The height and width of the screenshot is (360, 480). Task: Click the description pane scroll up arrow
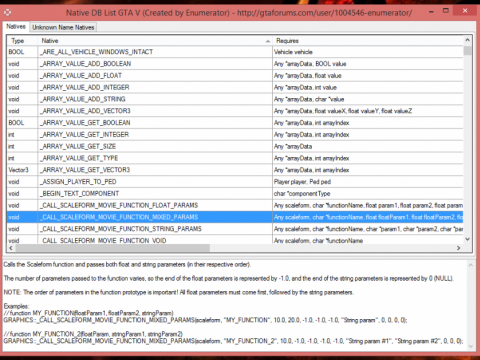coord(471,265)
